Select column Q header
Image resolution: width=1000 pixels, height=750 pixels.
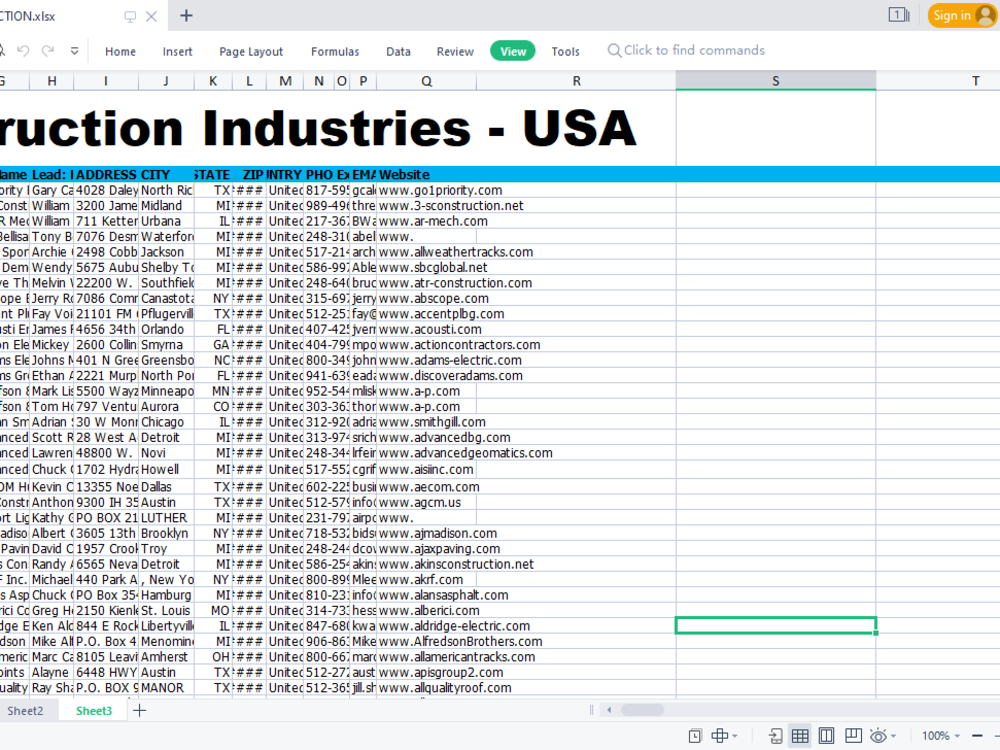[427, 81]
